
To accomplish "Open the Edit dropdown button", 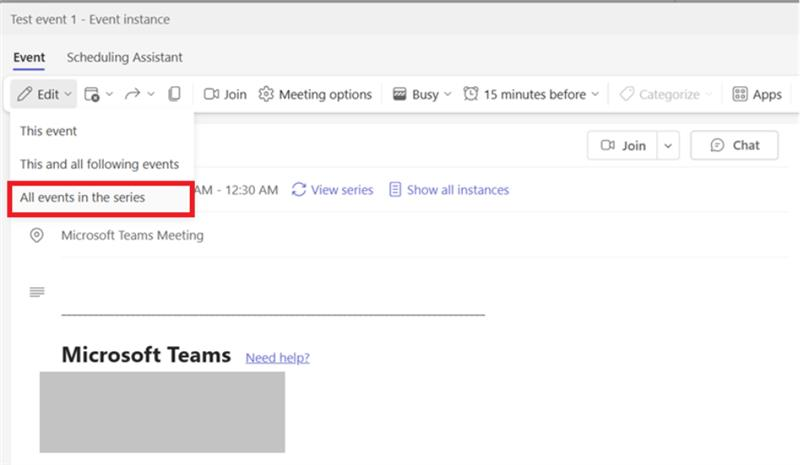I will tap(43, 94).
